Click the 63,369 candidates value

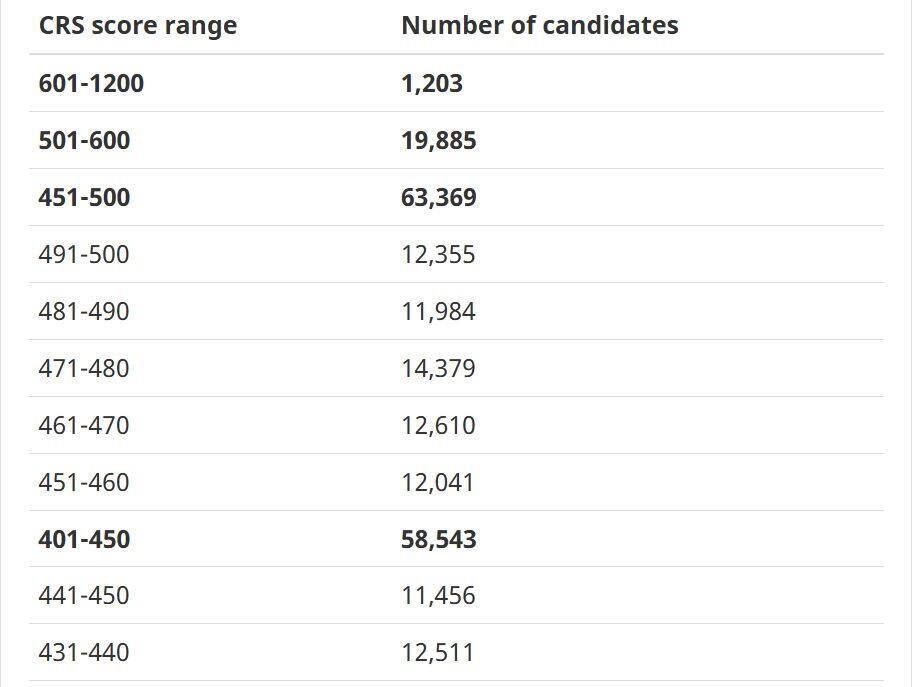tap(439, 198)
